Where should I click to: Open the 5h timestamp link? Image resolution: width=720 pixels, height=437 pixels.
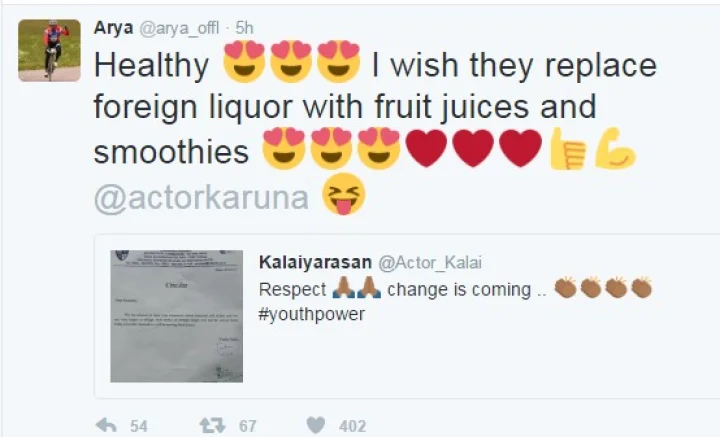pos(244,28)
